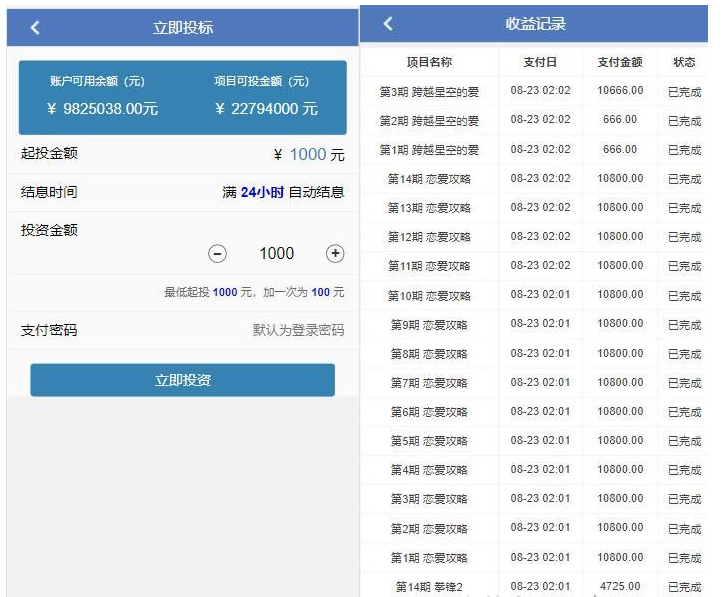Decrease investment amount with minus icon

point(217,254)
